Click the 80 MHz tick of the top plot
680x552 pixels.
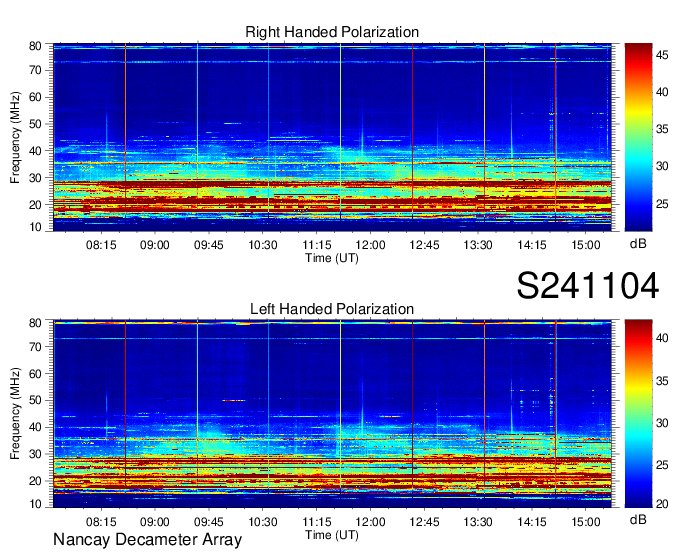coord(35,46)
